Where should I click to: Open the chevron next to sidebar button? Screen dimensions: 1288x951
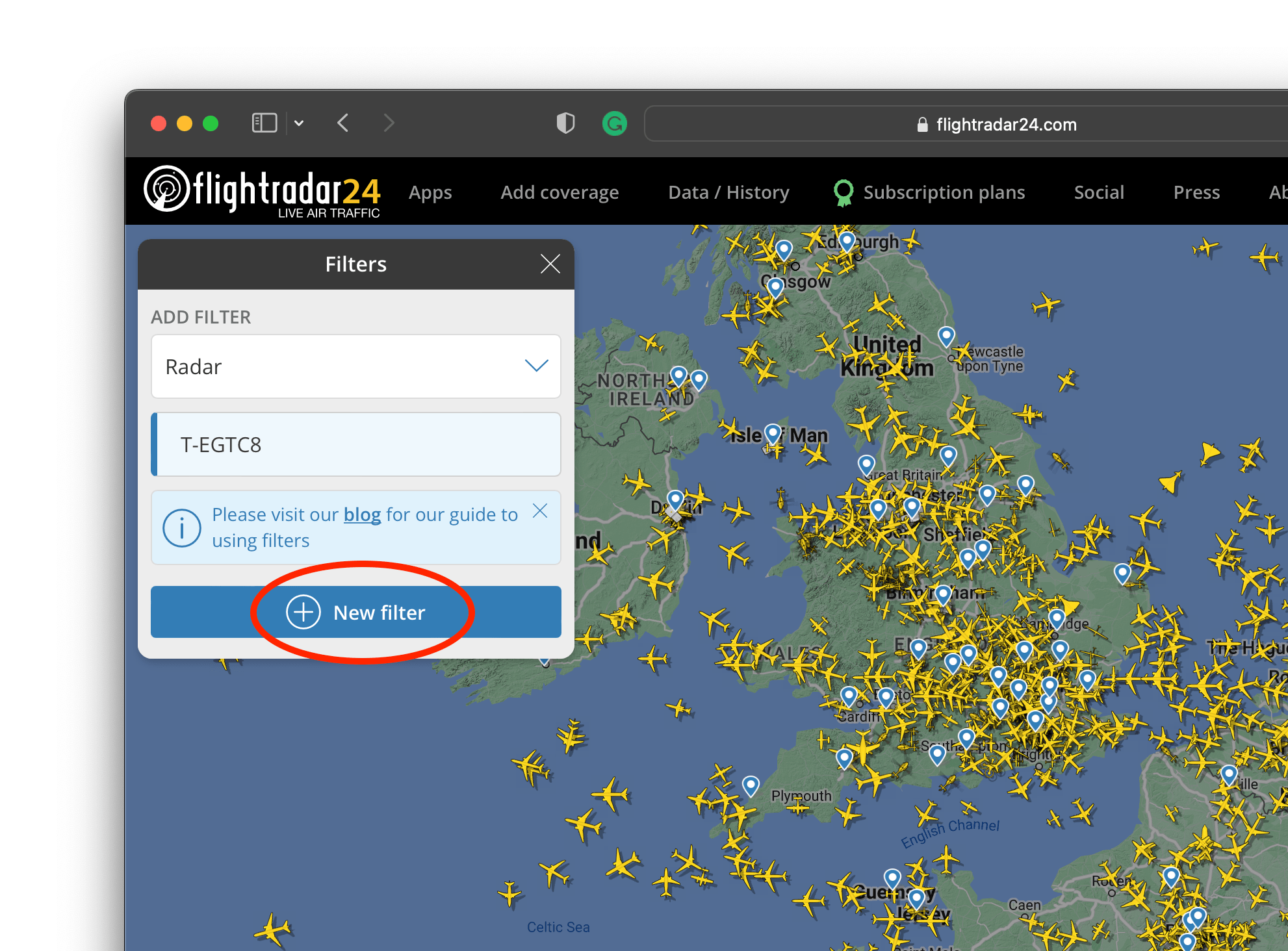[x=299, y=123]
